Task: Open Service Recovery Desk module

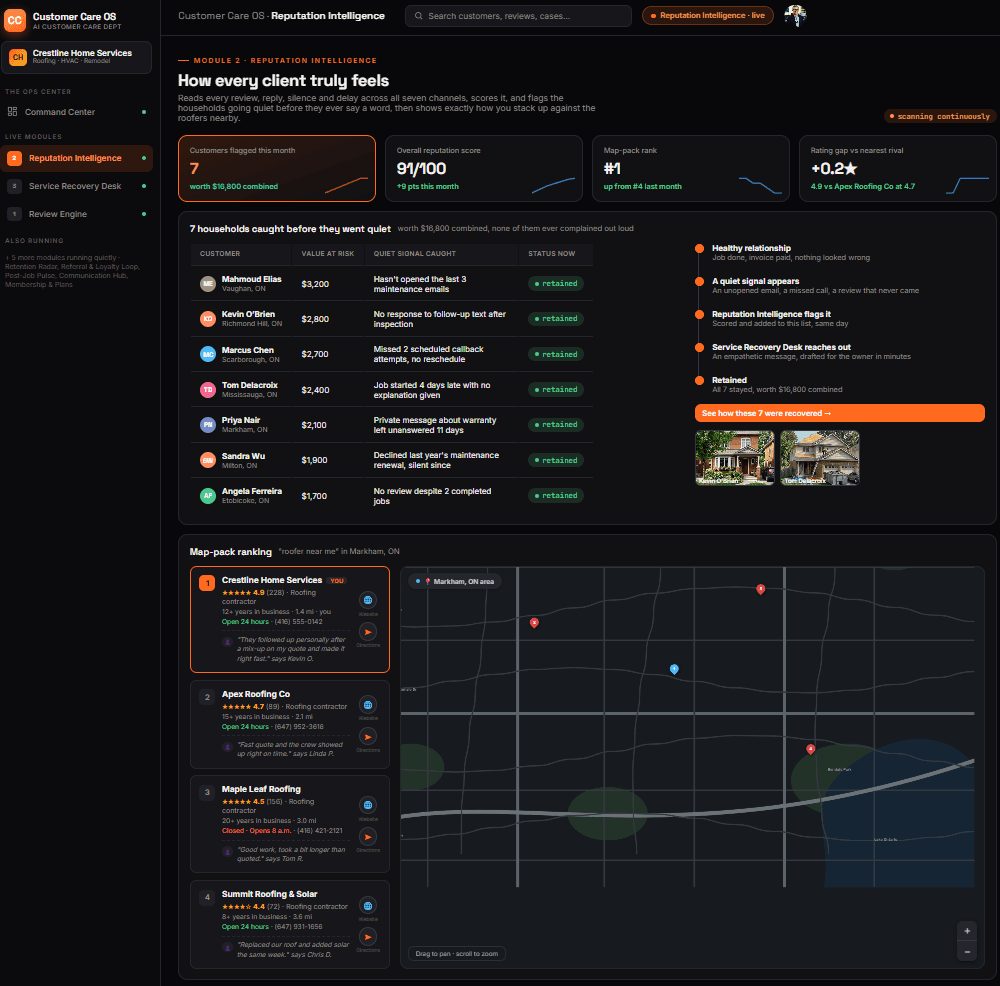Action: pos(77,186)
